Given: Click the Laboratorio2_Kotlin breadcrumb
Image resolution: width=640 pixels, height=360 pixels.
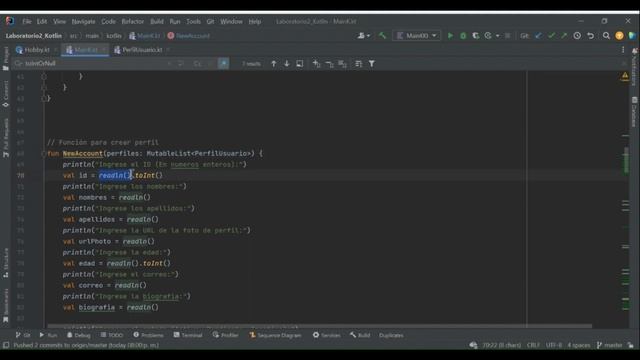Looking at the screenshot, I should [33, 36].
